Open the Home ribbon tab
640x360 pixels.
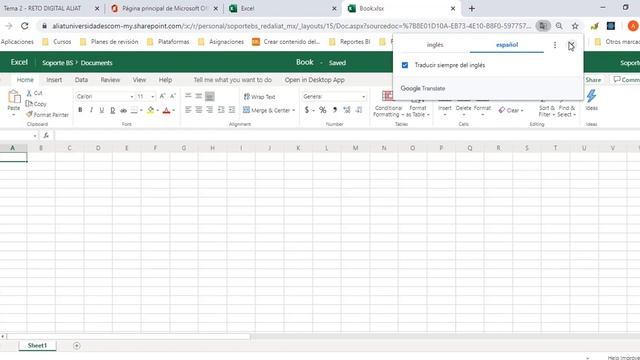pos(25,80)
